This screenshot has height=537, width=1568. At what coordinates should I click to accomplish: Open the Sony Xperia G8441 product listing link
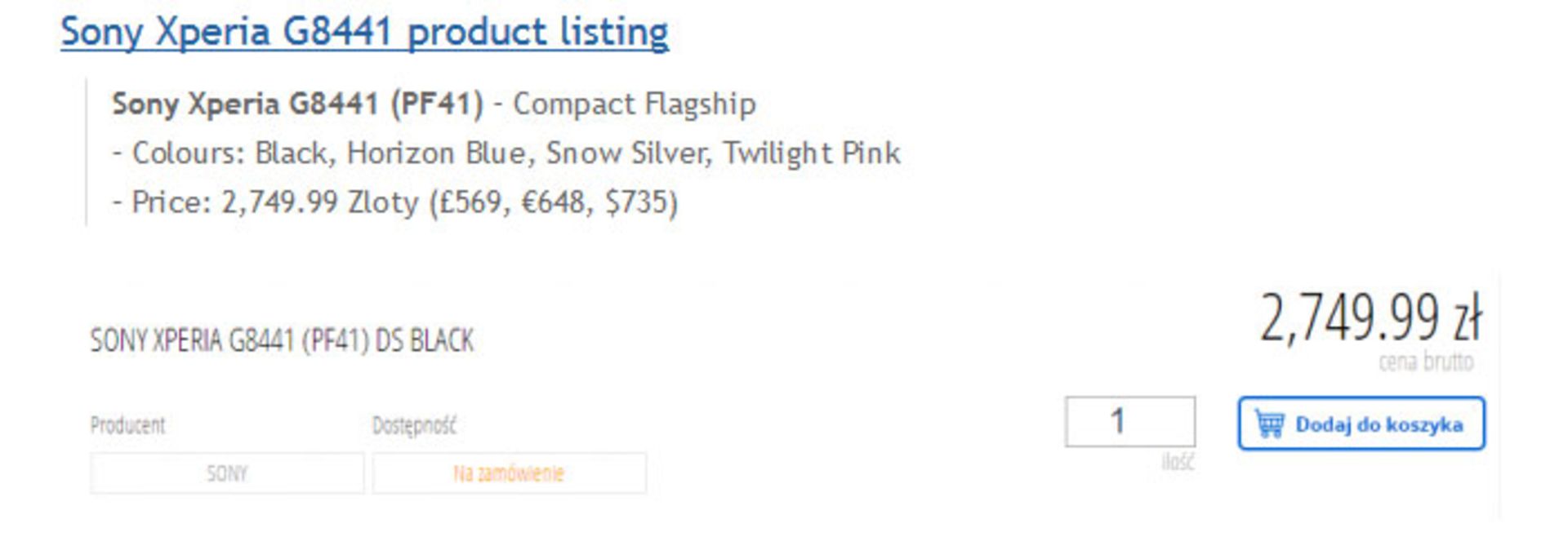[364, 33]
